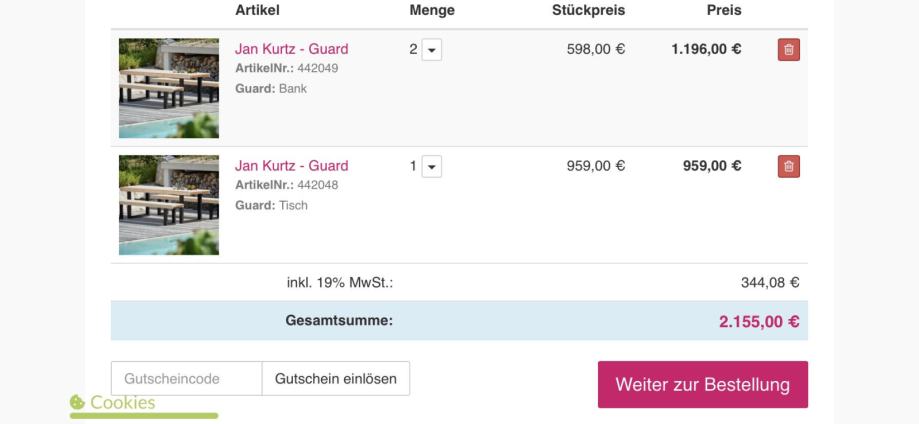Open quantity dropdown for the Bank item
Viewport: 919px width, 424px height.
(x=431, y=50)
